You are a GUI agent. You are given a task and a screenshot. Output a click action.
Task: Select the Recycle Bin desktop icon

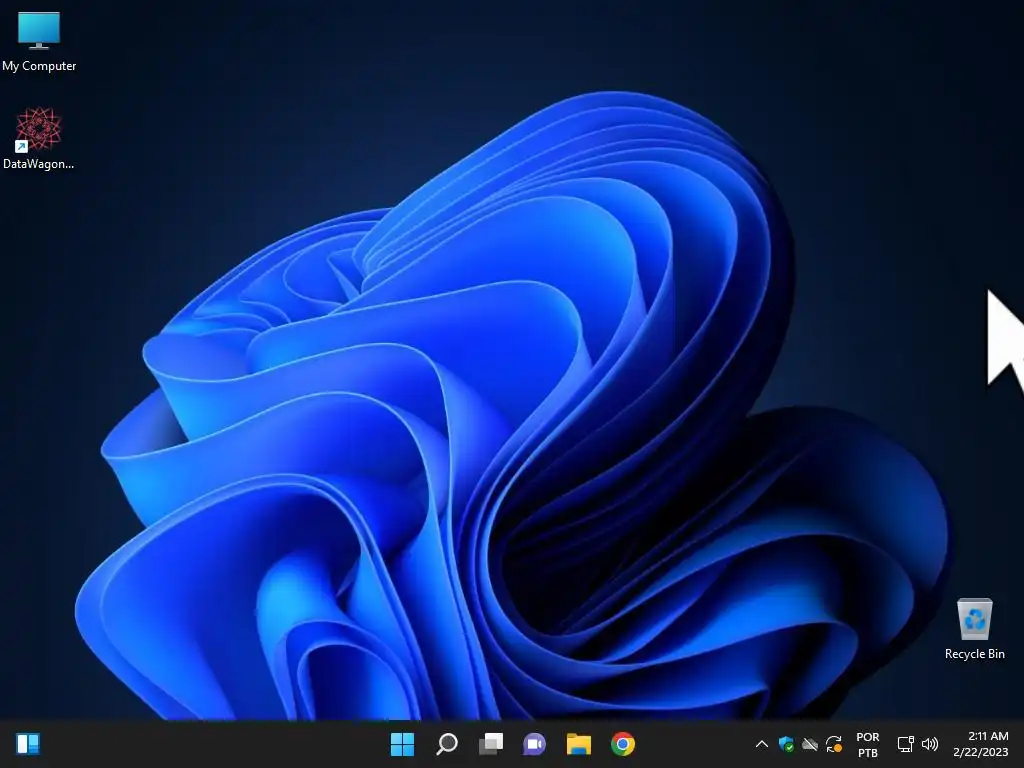pos(974,629)
